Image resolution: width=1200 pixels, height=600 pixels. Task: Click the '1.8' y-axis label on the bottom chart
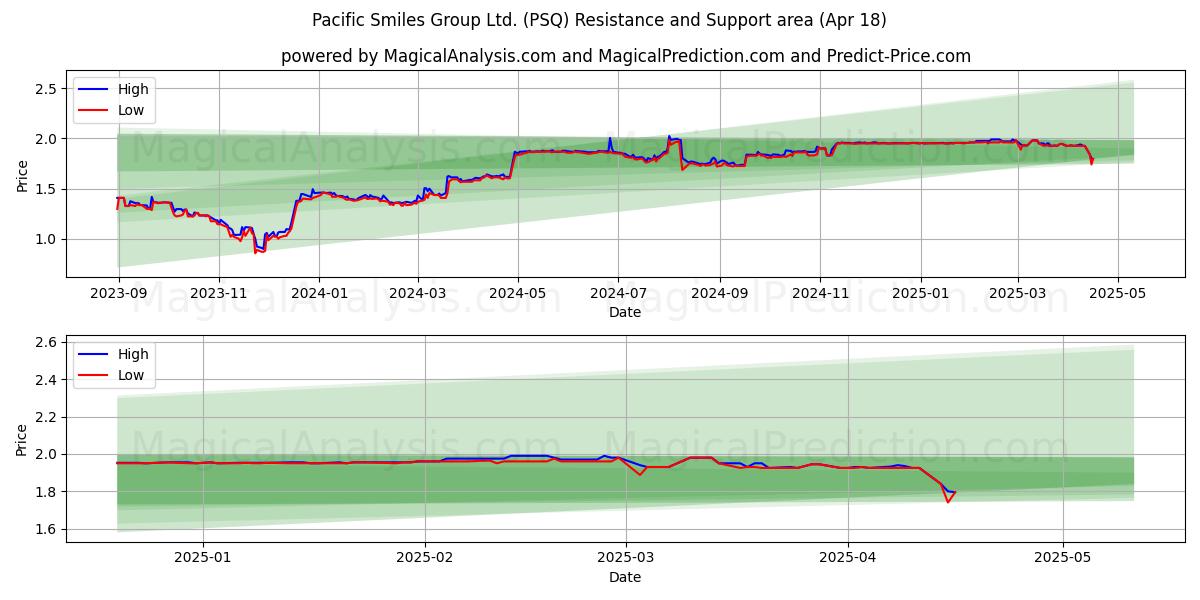pos(48,492)
